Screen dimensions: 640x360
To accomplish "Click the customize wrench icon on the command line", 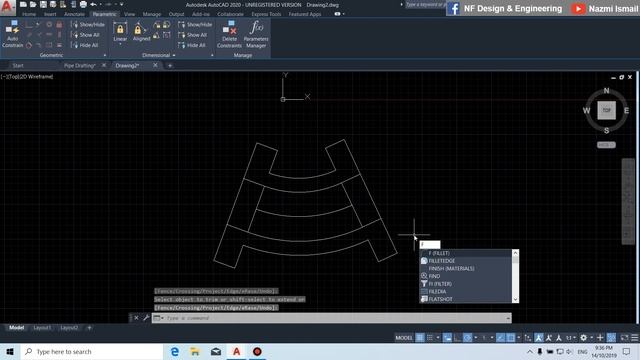I will point(146,318).
